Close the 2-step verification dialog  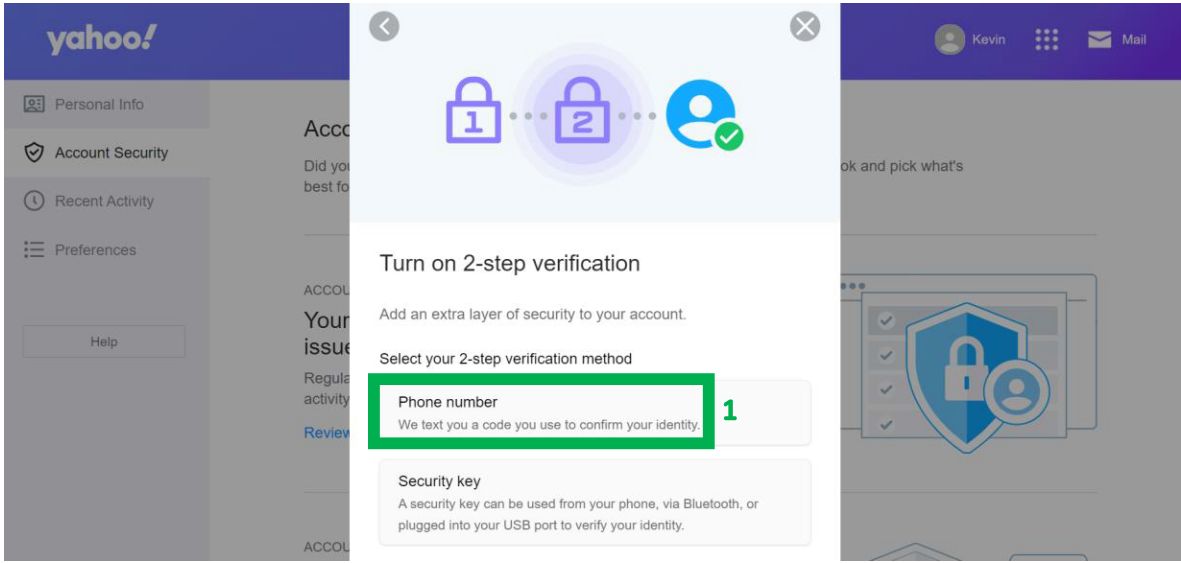[805, 27]
